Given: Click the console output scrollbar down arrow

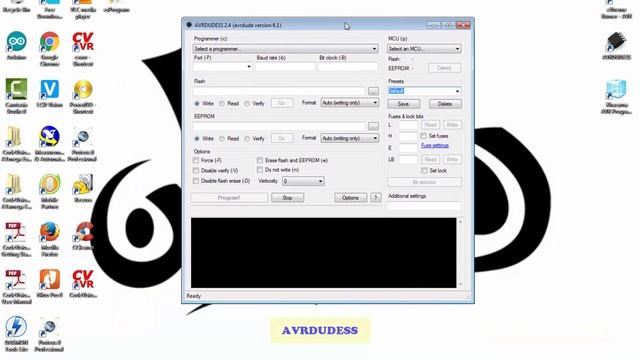Looking at the screenshot, I should point(460,284).
